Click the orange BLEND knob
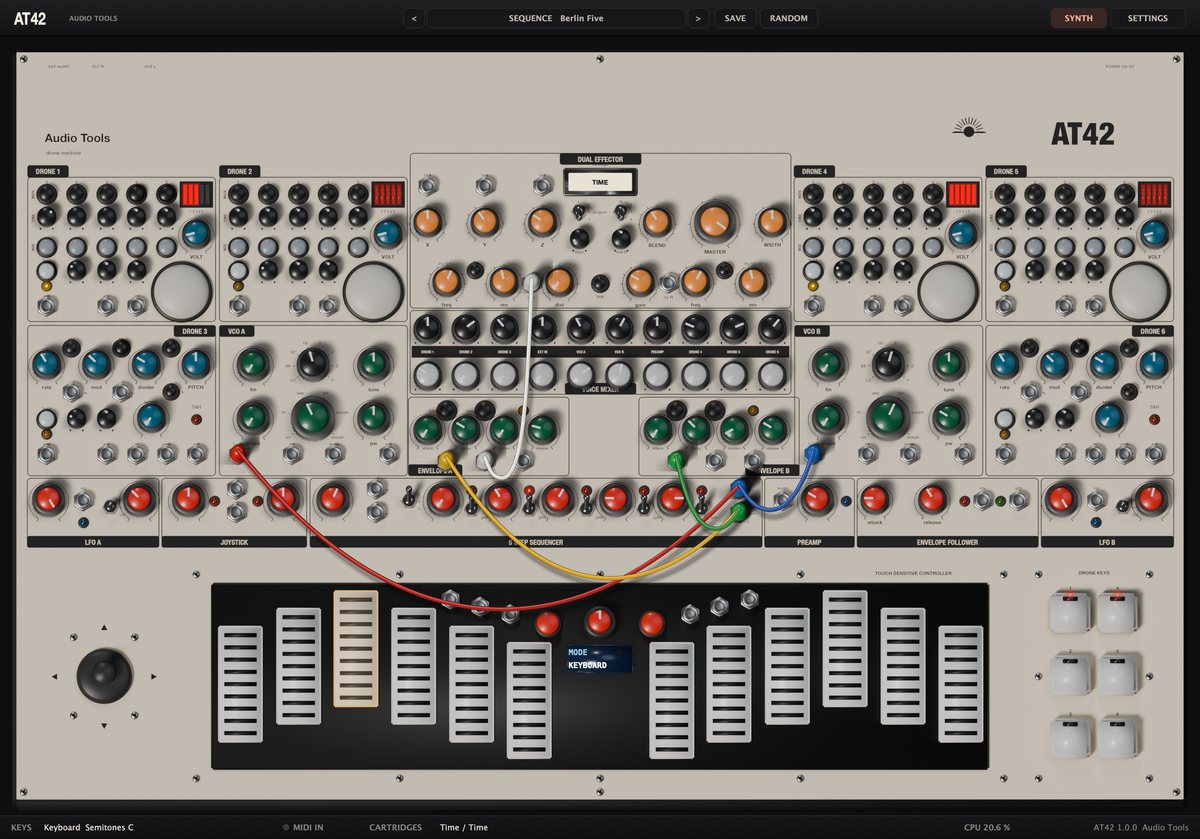Screen dimensions: 1200x839 (x=656, y=222)
